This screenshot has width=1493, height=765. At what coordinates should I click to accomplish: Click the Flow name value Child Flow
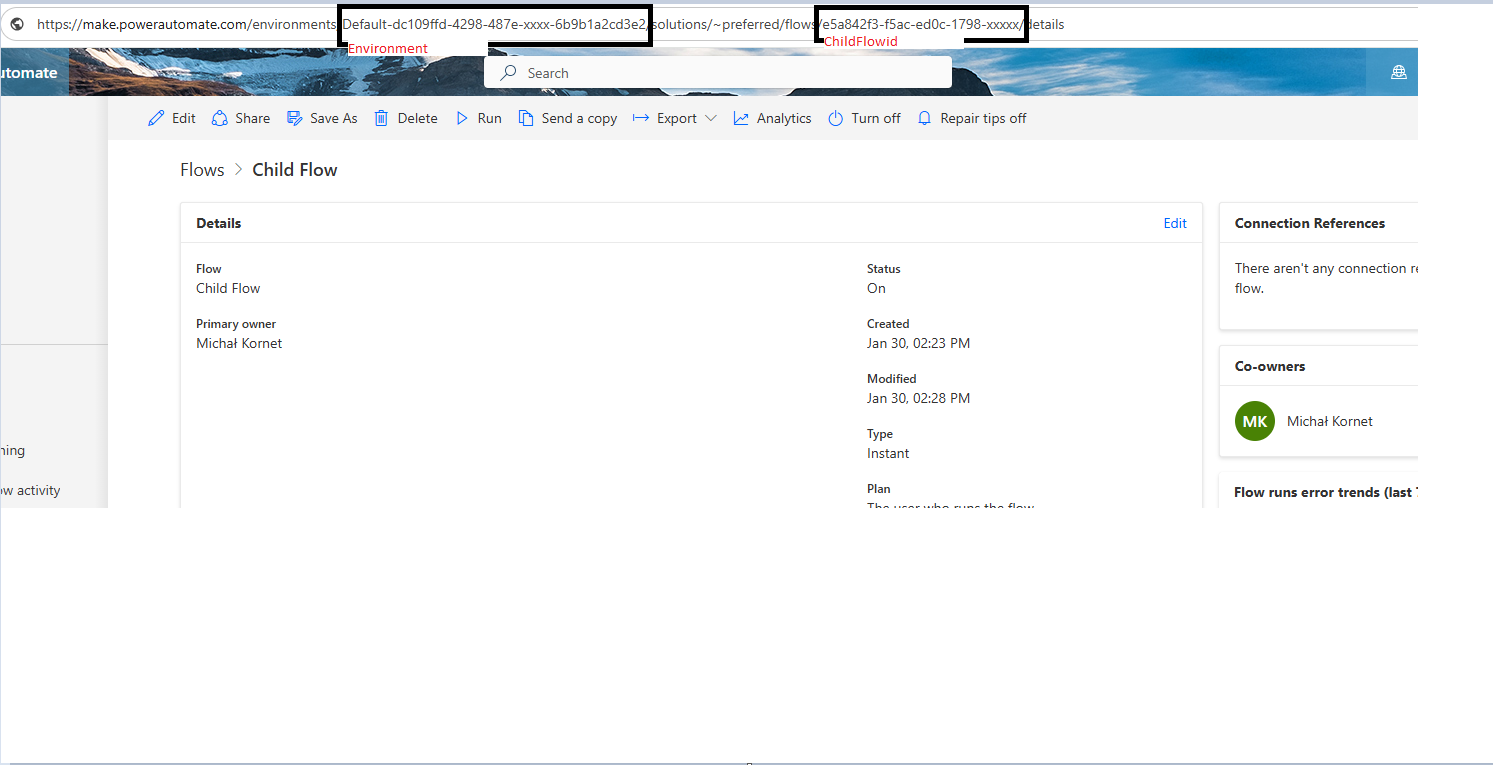tap(228, 288)
